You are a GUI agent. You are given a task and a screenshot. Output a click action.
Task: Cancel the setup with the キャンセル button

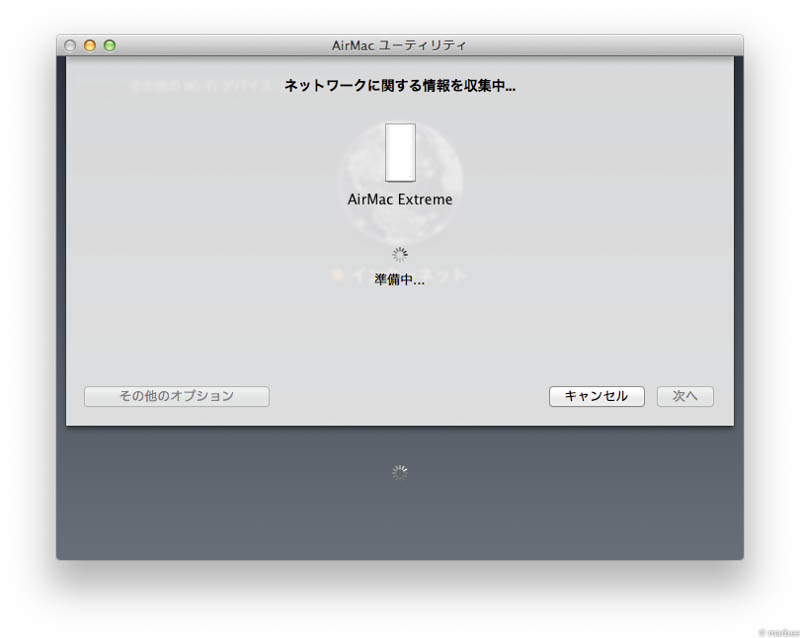(x=596, y=396)
